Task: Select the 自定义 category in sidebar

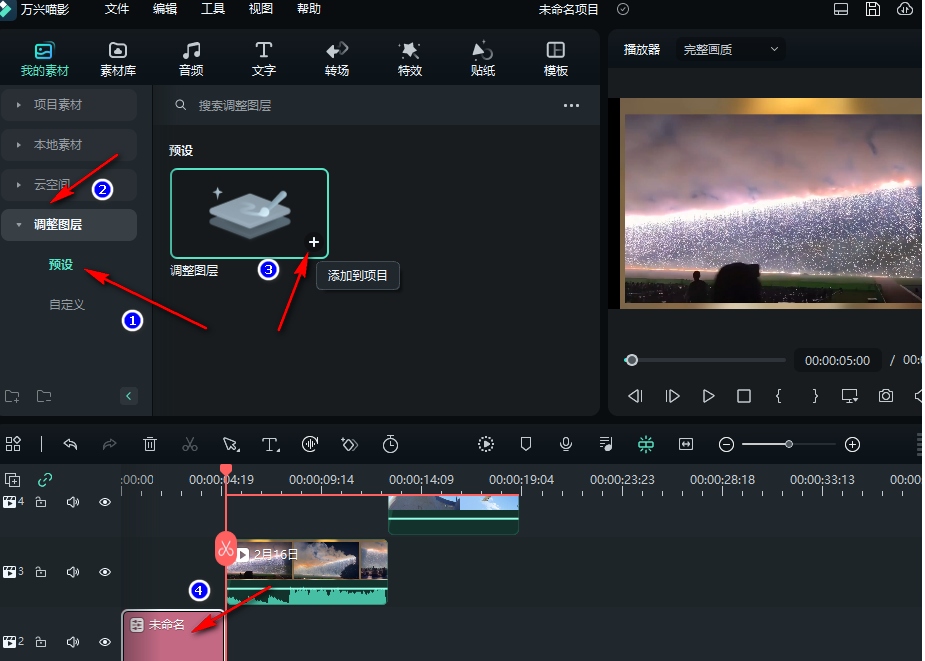Action: (67, 304)
